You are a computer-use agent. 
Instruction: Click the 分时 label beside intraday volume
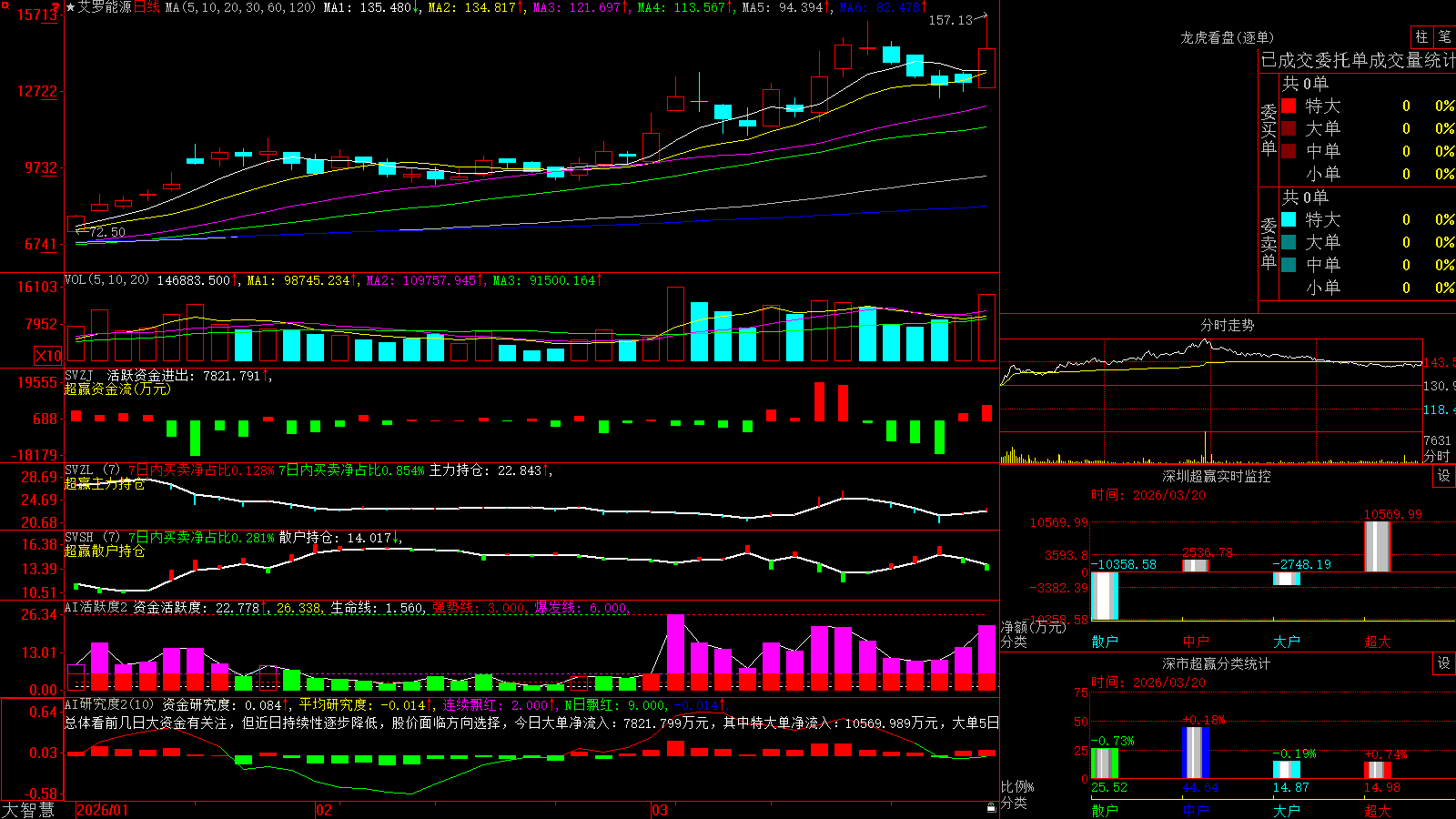point(1437,456)
